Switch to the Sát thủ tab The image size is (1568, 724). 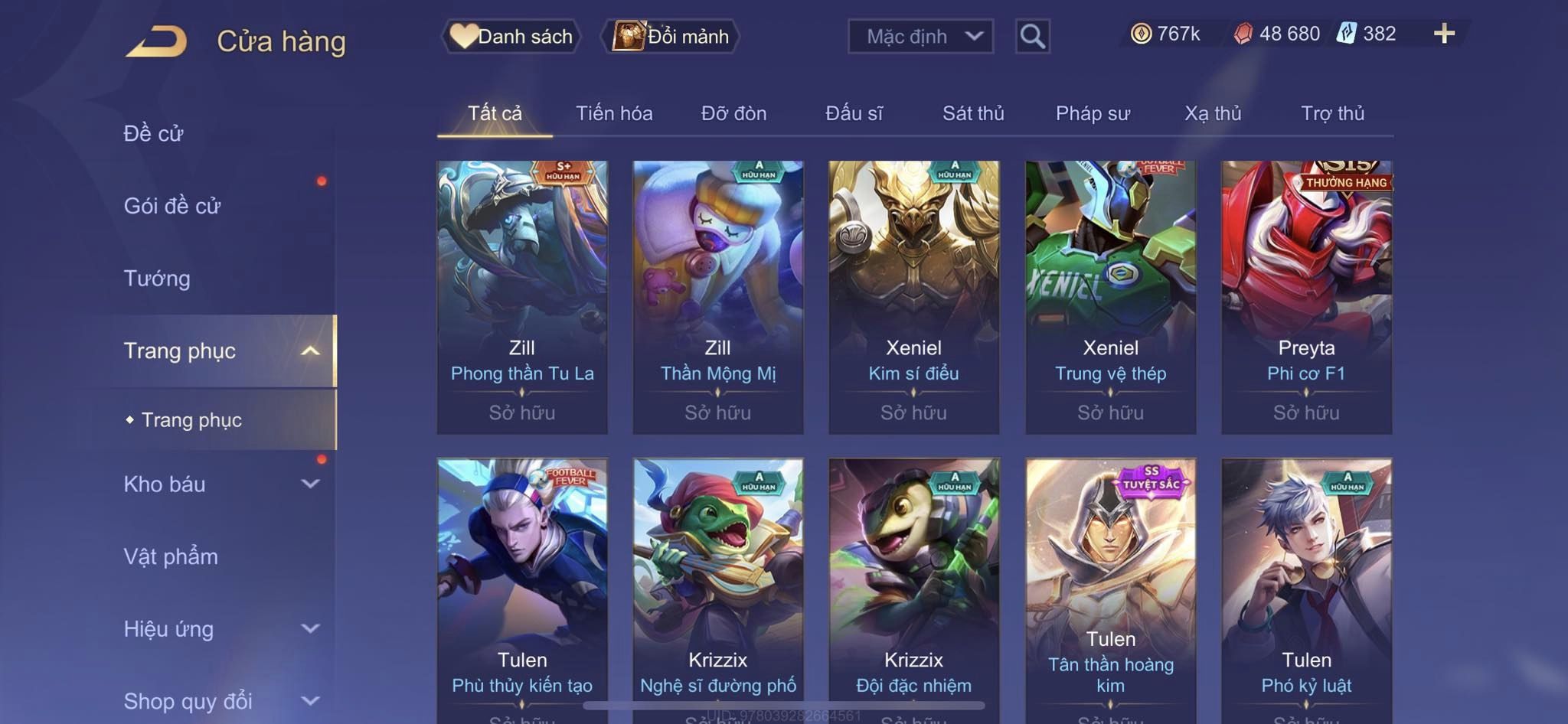click(x=973, y=113)
